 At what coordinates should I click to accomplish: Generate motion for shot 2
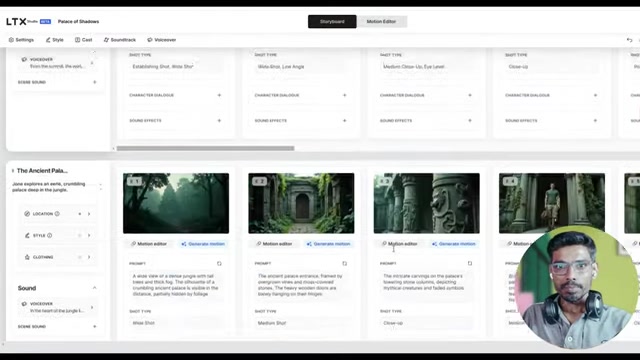tap(328, 244)
